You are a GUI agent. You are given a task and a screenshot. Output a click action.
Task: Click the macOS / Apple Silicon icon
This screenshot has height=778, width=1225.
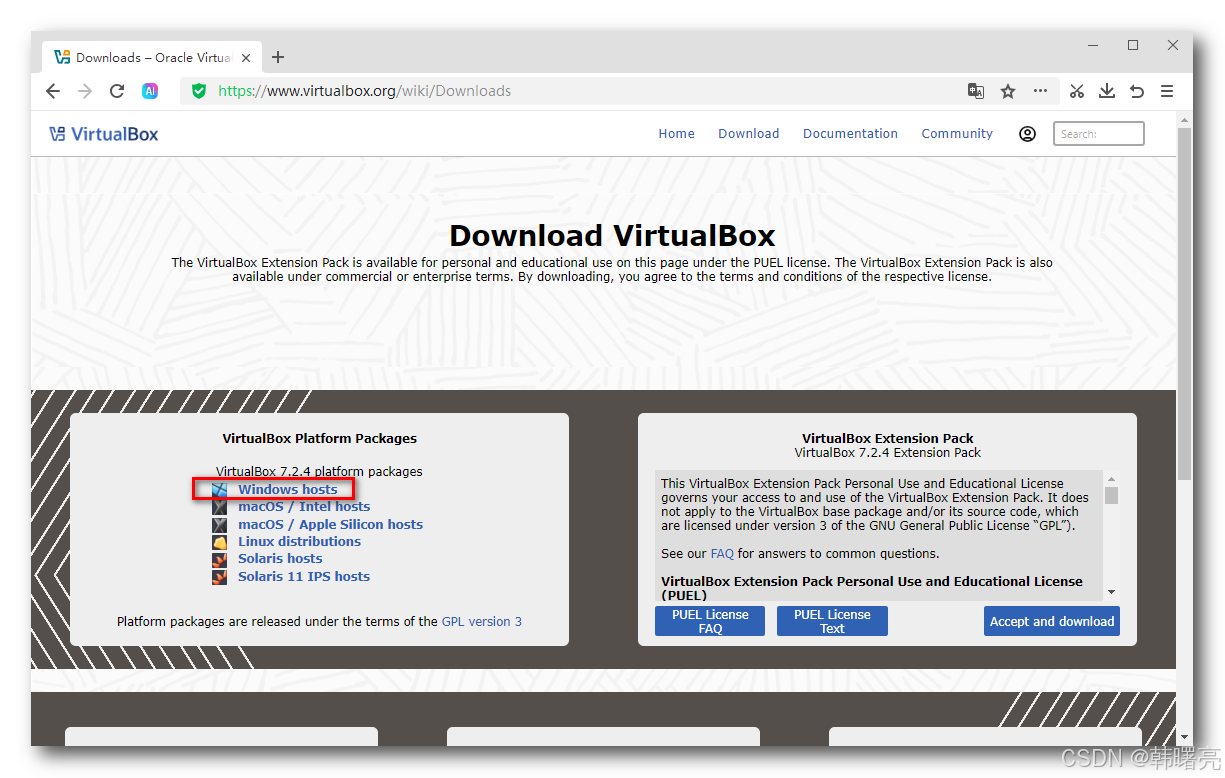(x=219, y=525)
